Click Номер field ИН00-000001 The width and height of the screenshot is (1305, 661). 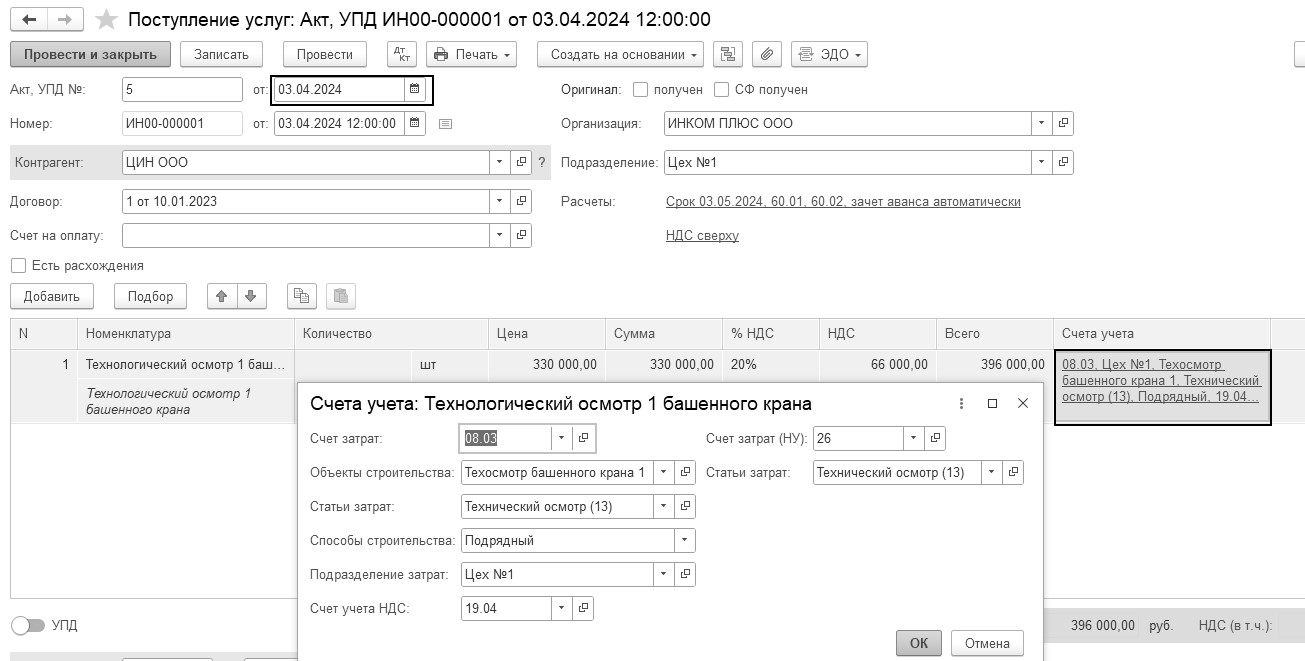(x=182, y=123)
